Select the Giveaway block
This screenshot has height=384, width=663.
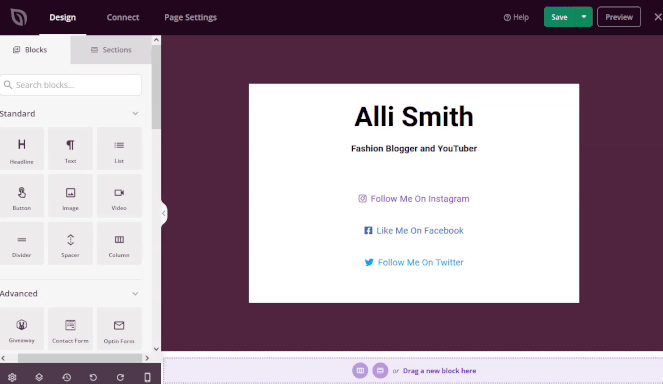(22, 329)
